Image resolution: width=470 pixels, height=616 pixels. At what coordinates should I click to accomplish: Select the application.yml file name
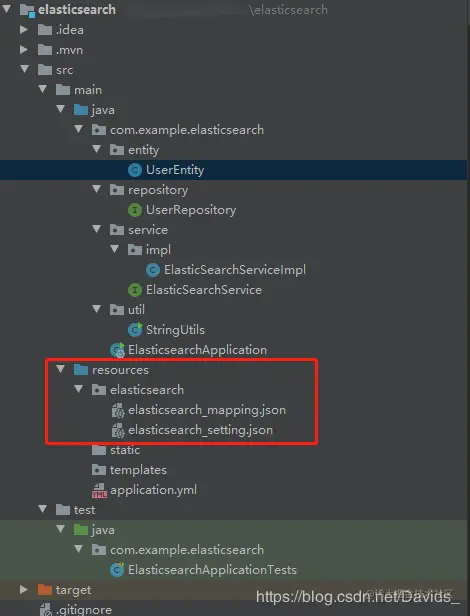(153, 490)
